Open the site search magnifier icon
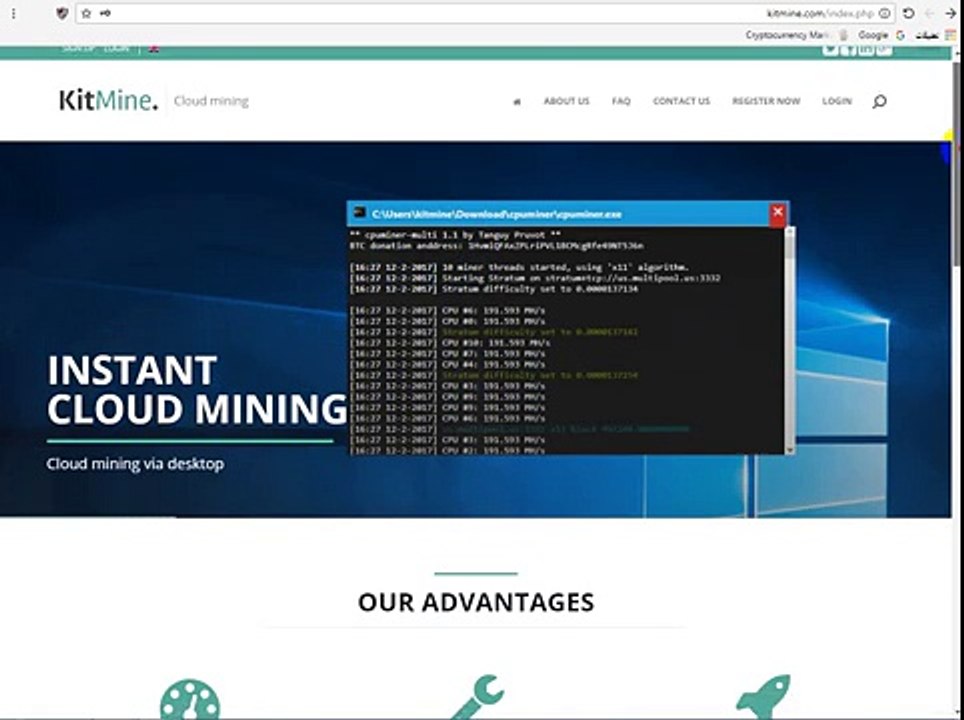Screen dimensions: 964x720 point(879,101)
